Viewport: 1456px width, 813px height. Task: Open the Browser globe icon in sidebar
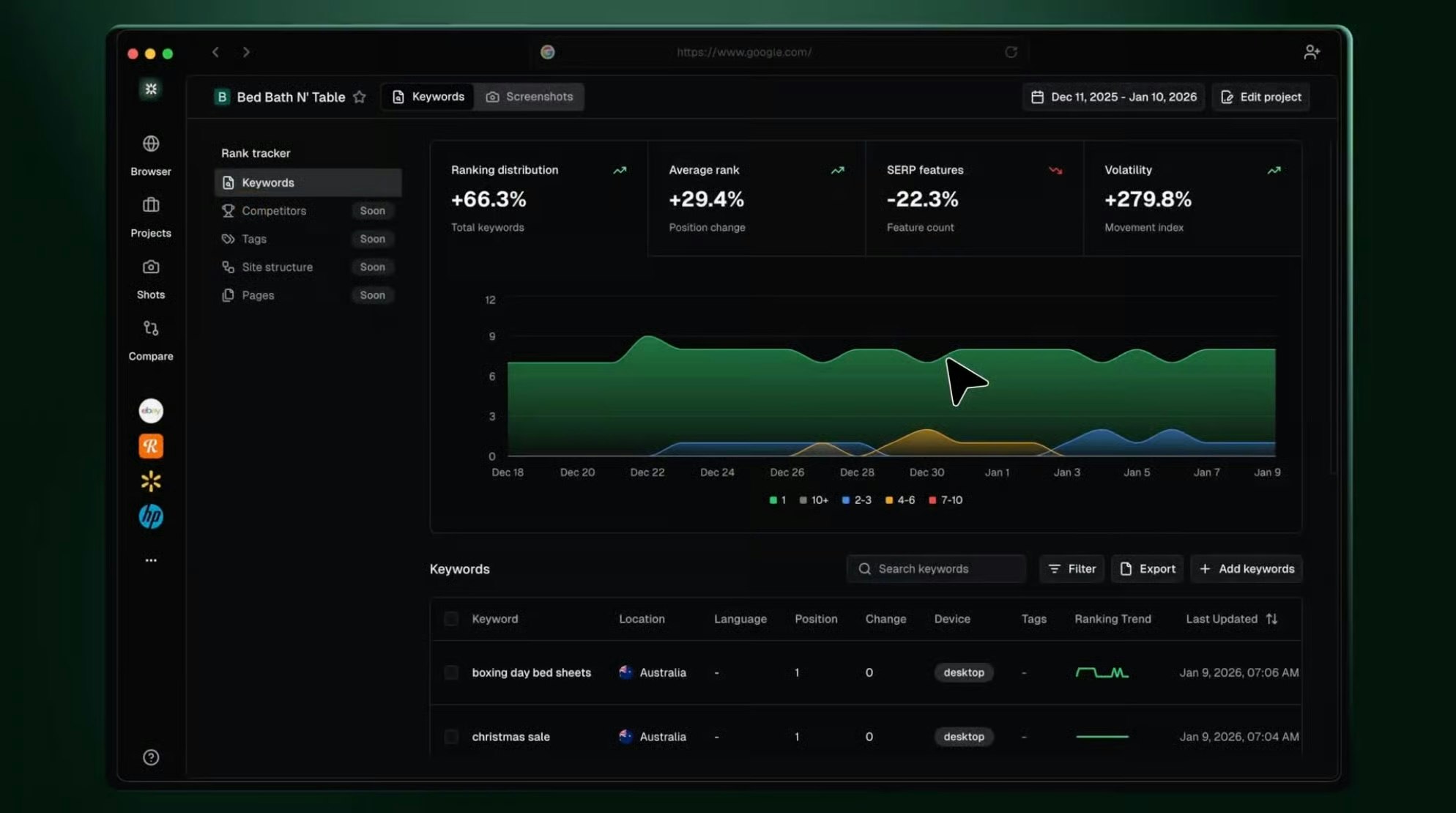pos(151,144)
